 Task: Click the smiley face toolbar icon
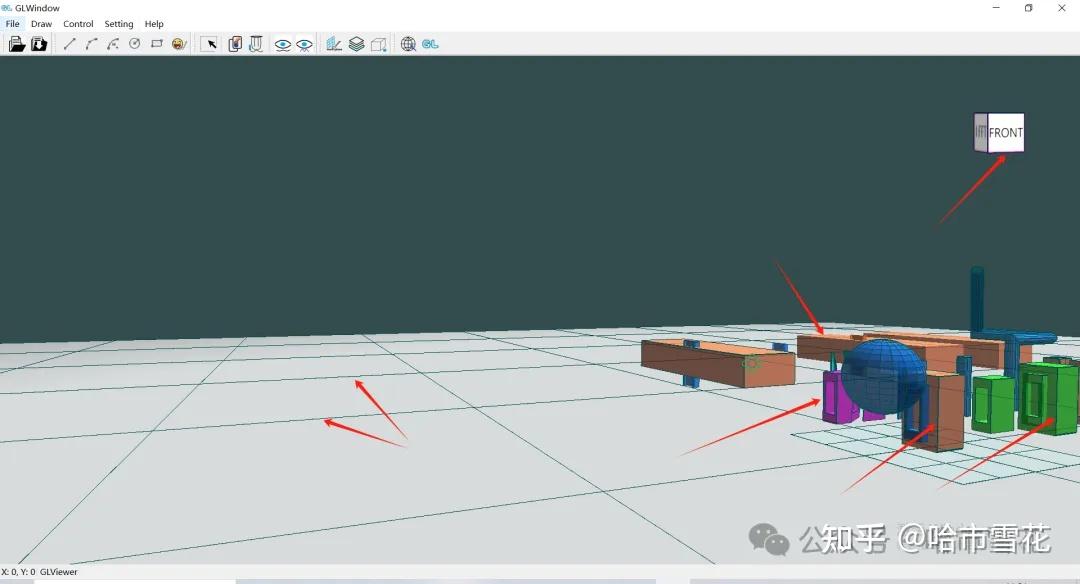[178, 43]
